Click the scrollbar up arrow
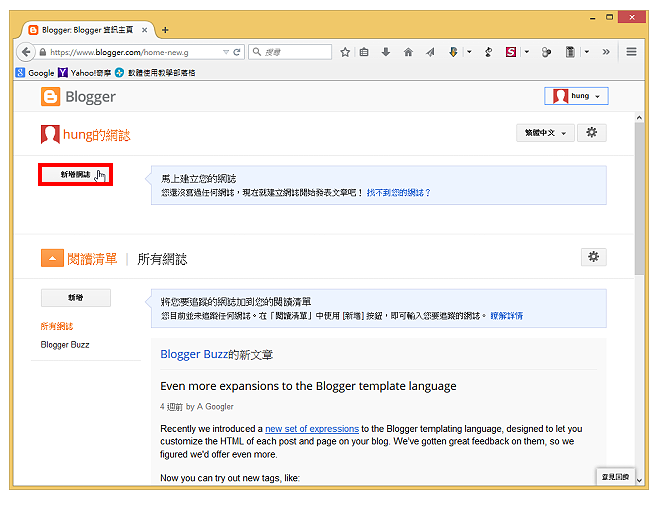The width and height of the screenshot is (661, 505). [x=639, y=118]
